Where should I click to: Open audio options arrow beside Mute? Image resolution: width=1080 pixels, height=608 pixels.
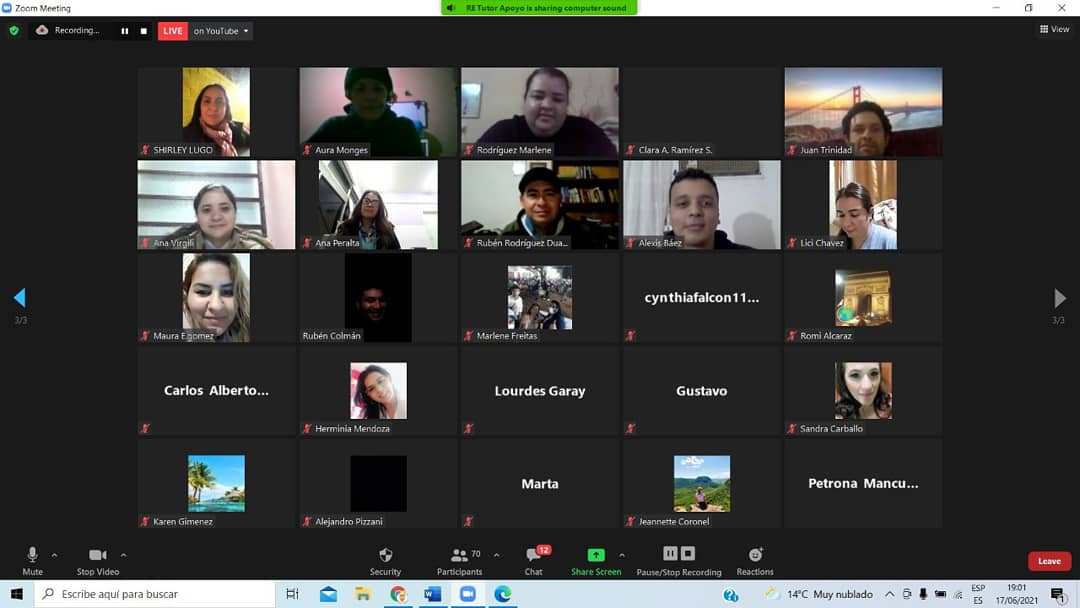point(54,555)
